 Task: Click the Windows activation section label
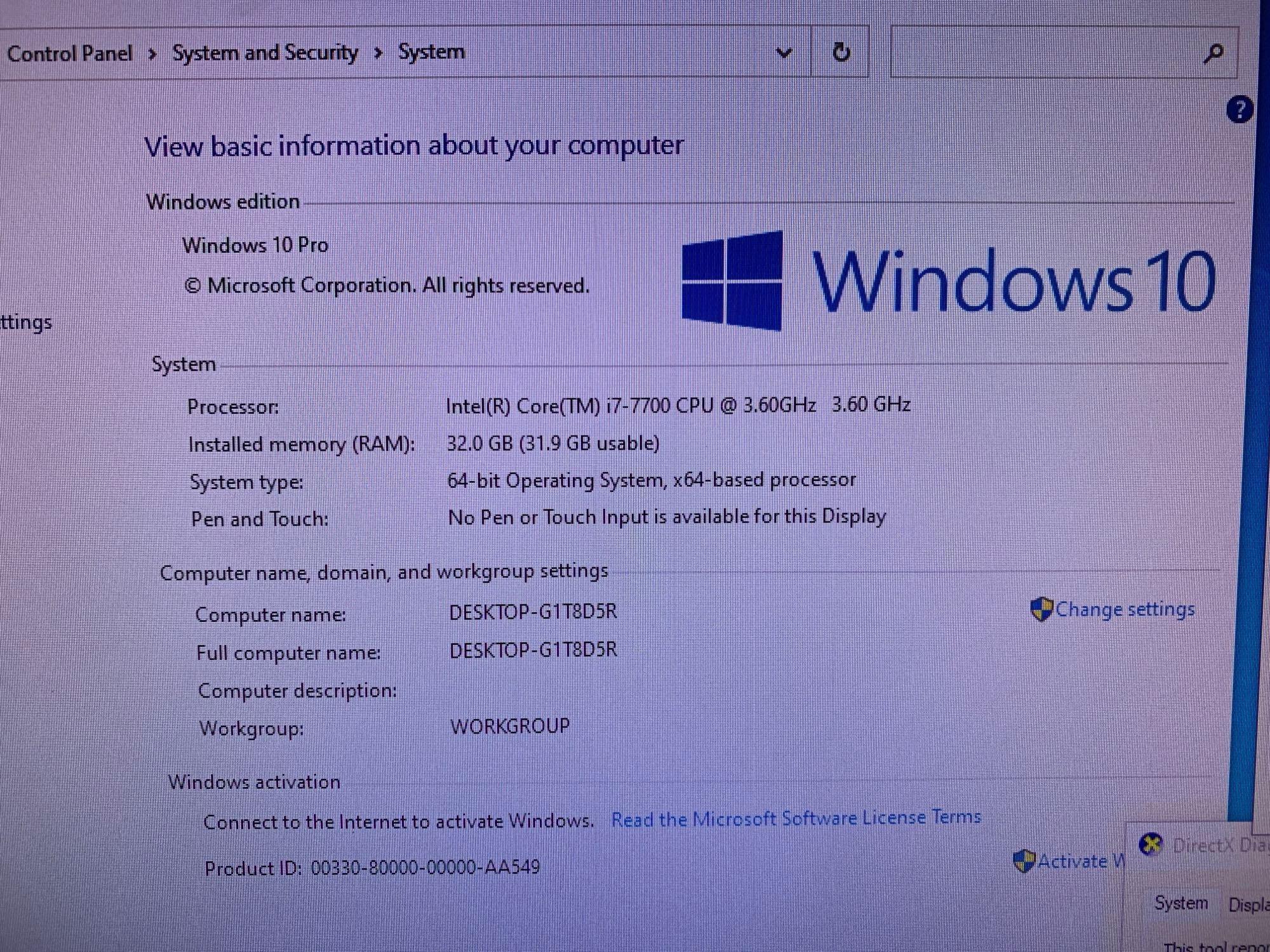point(254,782)
